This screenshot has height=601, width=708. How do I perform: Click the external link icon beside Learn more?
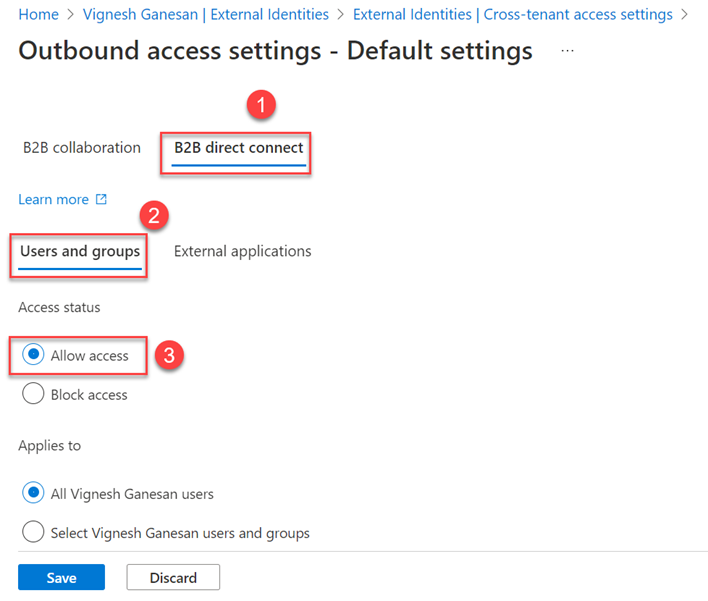coord(101,199)
